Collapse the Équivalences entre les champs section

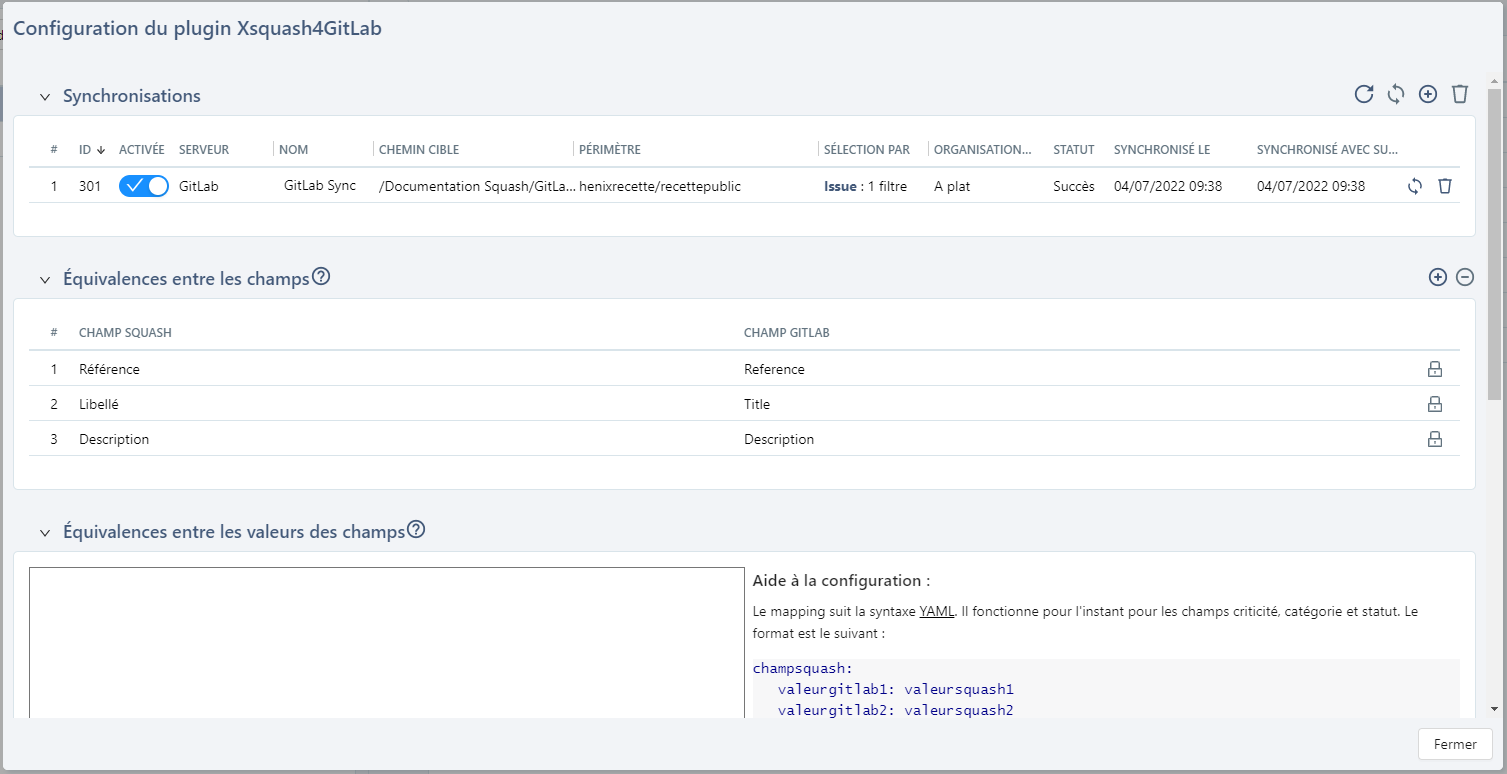click(x=44, y=279)
